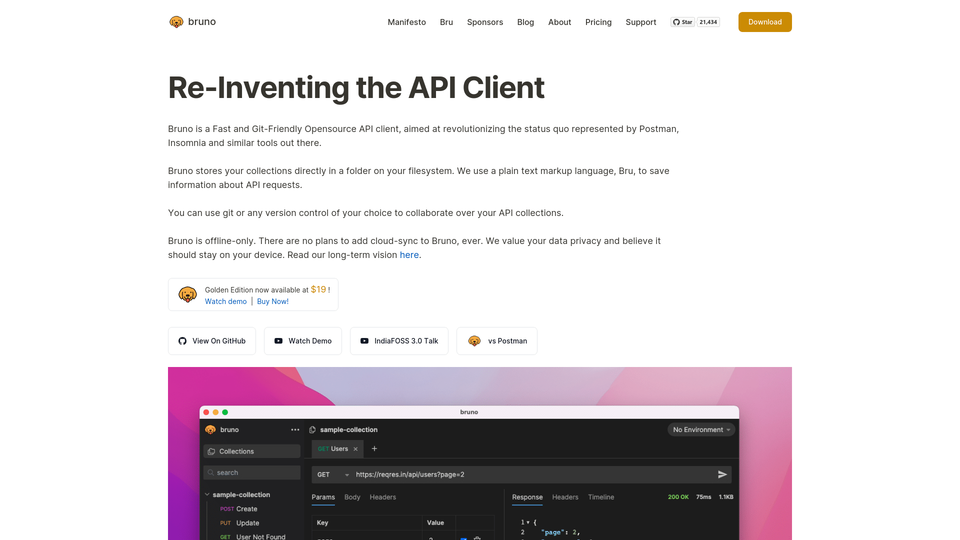Image resolution: width=960 pixels, height=540 pixels.
Task: Click the View On GitHub button
Action: click(x=212, y=341)
